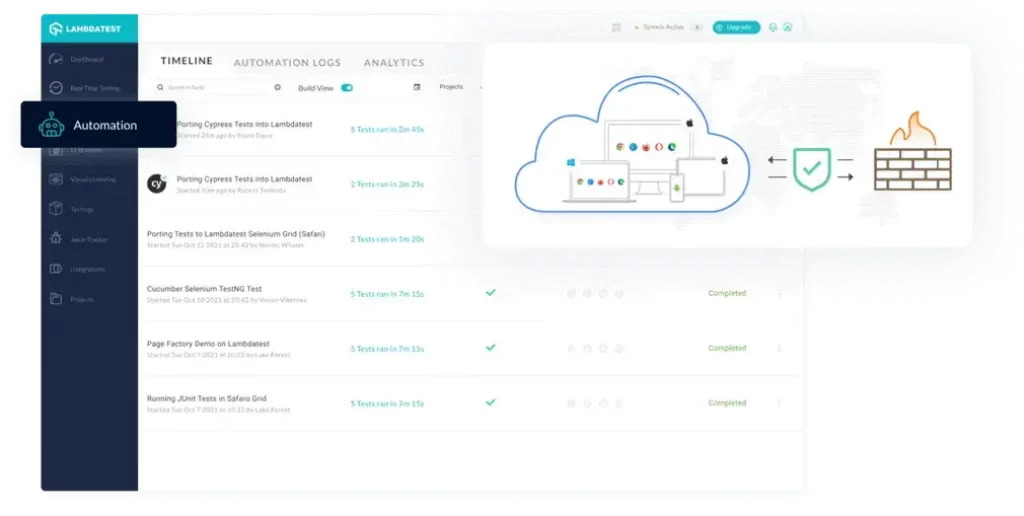This screenshot has height=516, width=1024.
Task: Click Completed status on Cucumber Selenium TestNG row
Action: tap(727, 293)
